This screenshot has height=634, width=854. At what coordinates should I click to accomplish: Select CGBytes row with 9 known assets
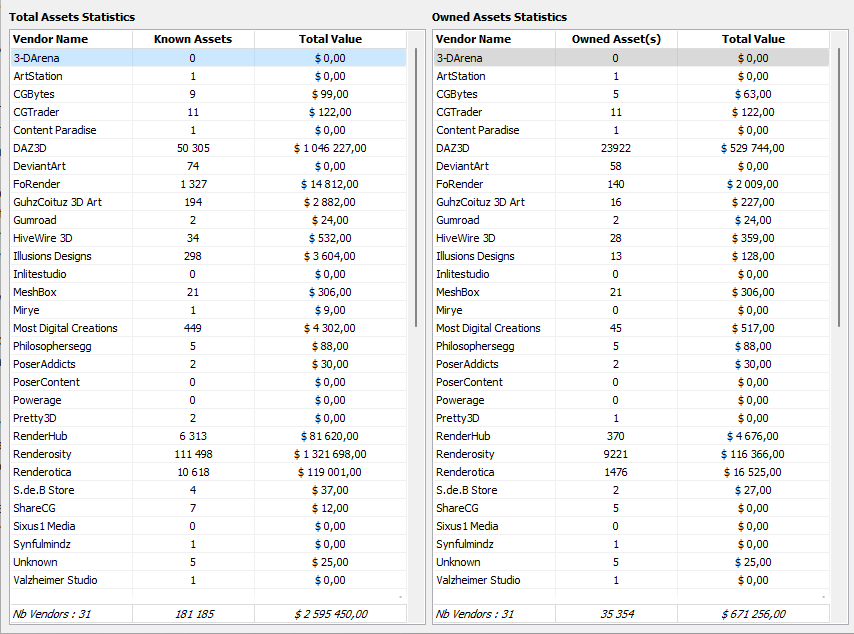pos(209,94)
